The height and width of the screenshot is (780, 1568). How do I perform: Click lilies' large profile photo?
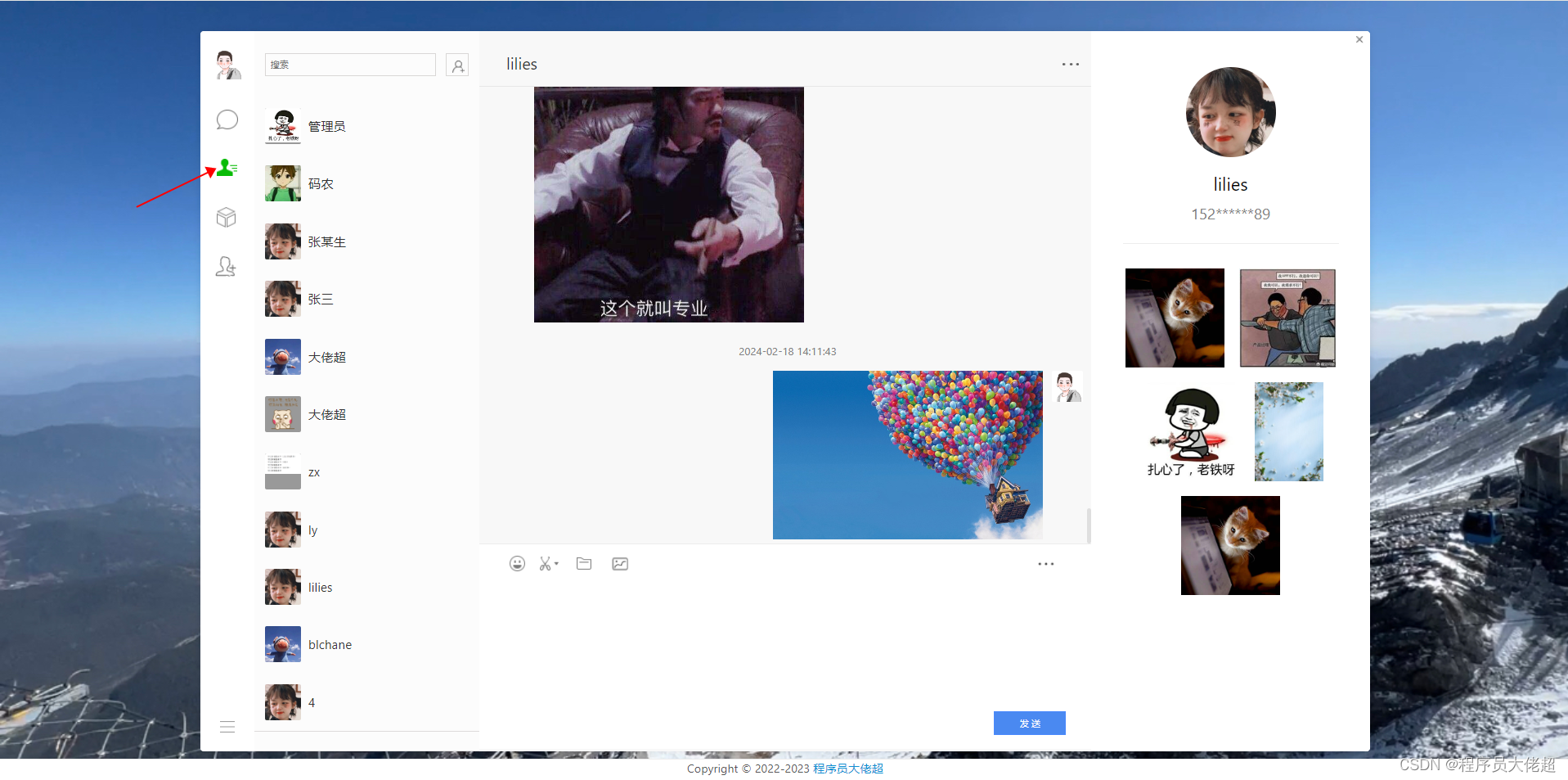pyautogui.click(x=1231, y=112)
